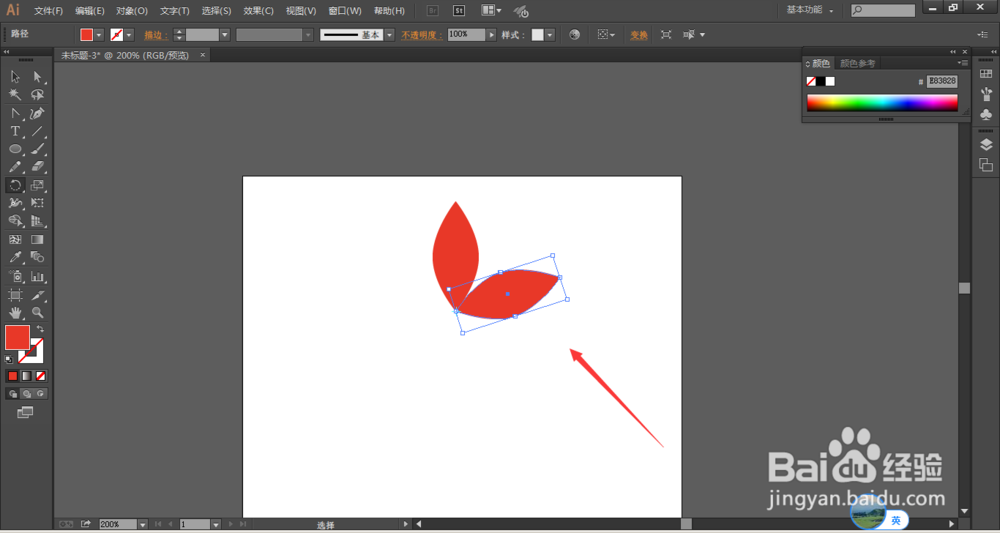Select the Blend tool
1000x533 pixels.
point(38,258)
